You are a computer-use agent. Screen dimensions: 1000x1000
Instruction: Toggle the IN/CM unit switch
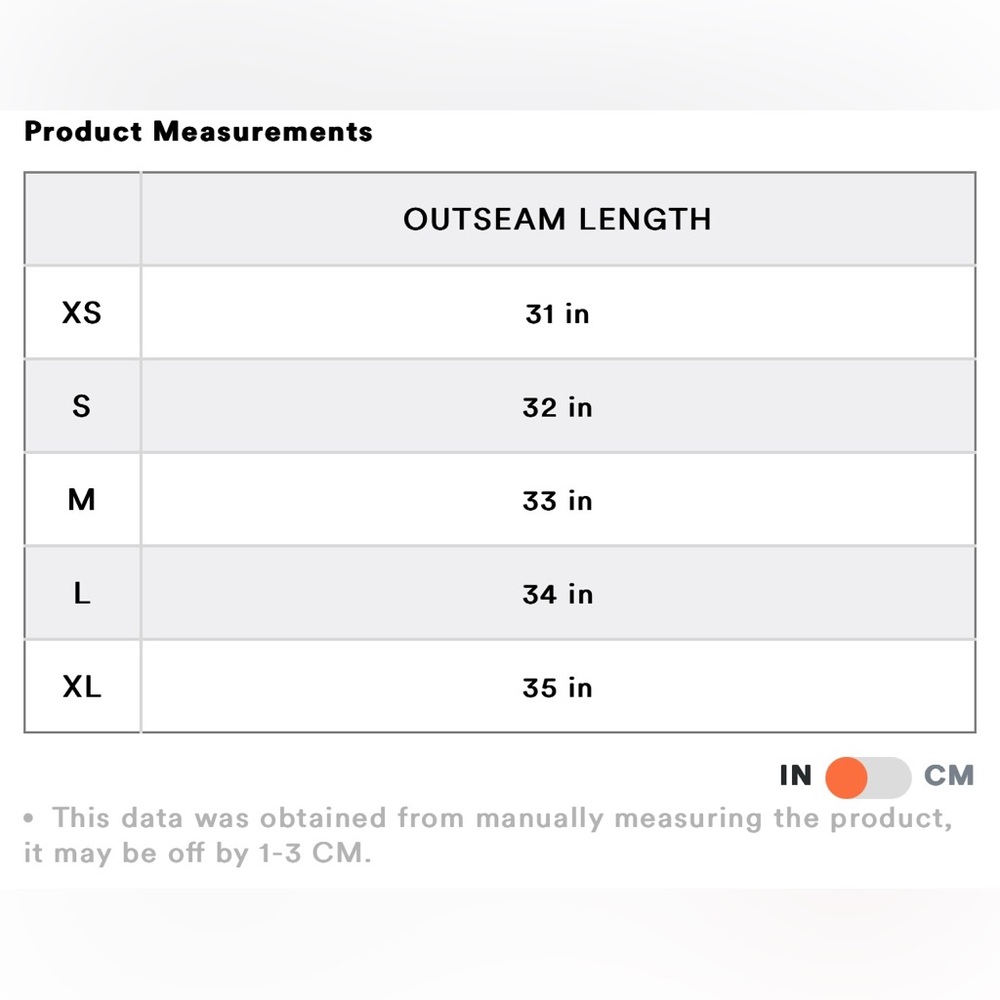point(868,777)
